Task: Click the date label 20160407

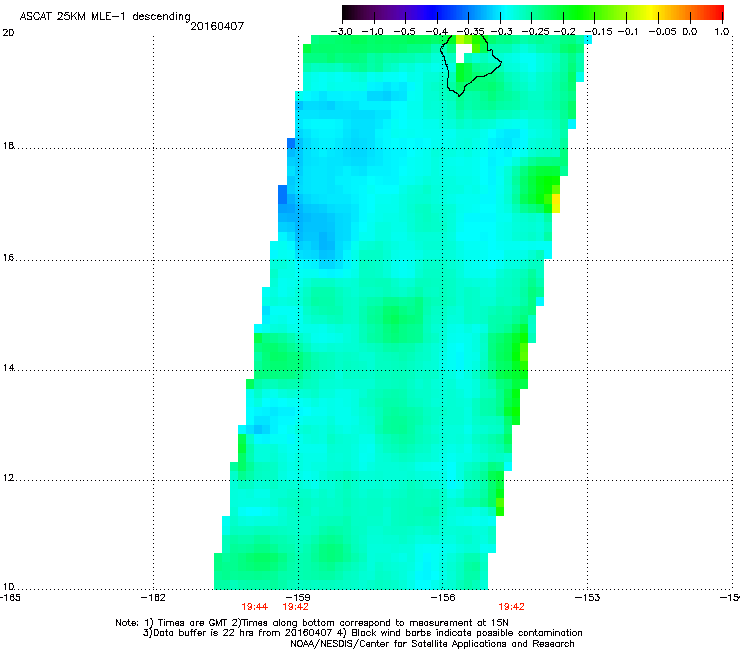Action: tap(217, 26)
